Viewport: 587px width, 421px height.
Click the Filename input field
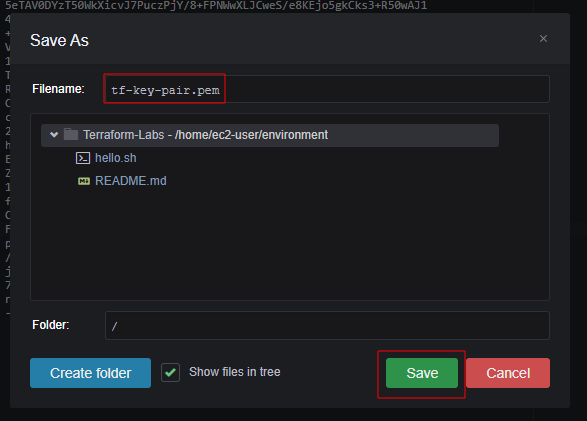pyautogui.click(x=327, y=89)
